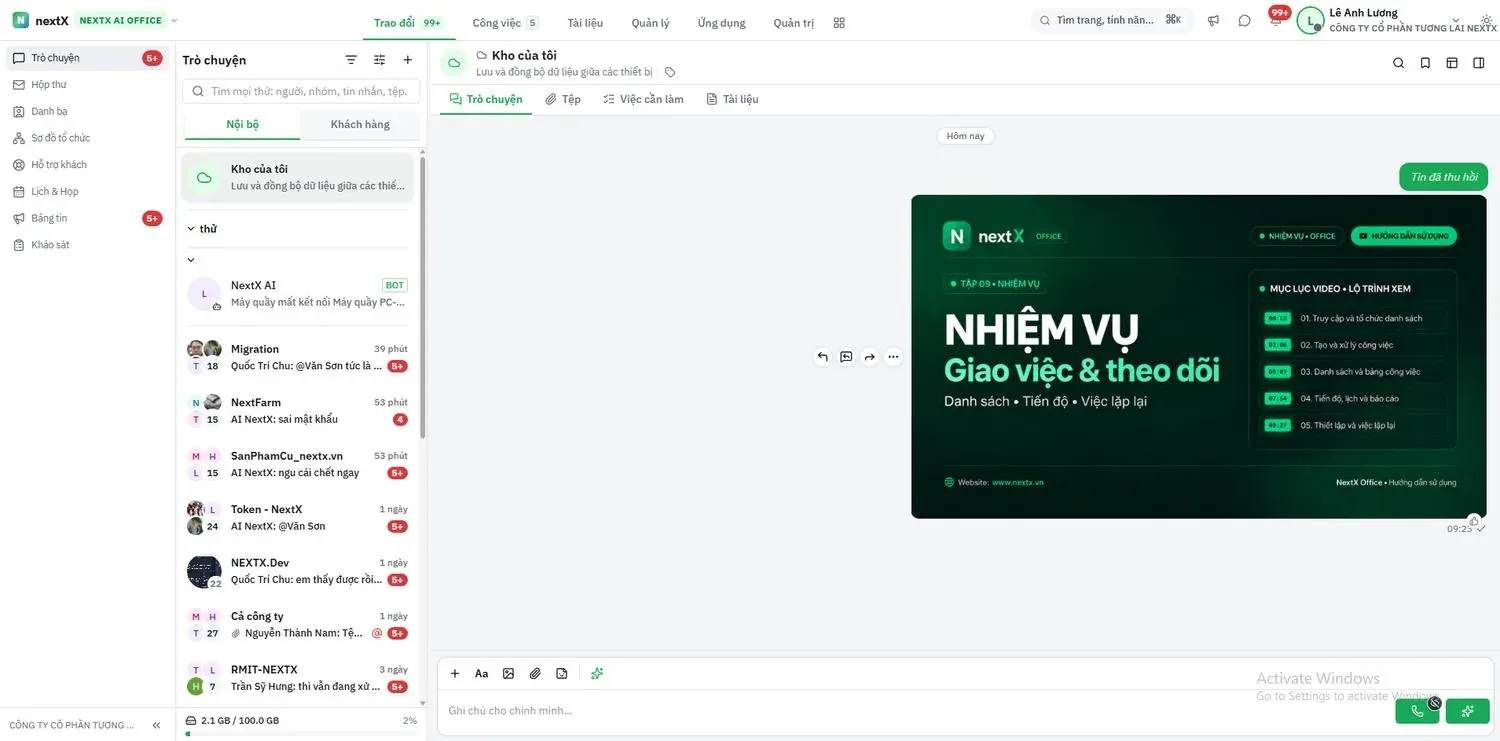The image size is (1500, 741).
Task: Click the chat search field Tìm mọi thứ
Action: (301, 91)
